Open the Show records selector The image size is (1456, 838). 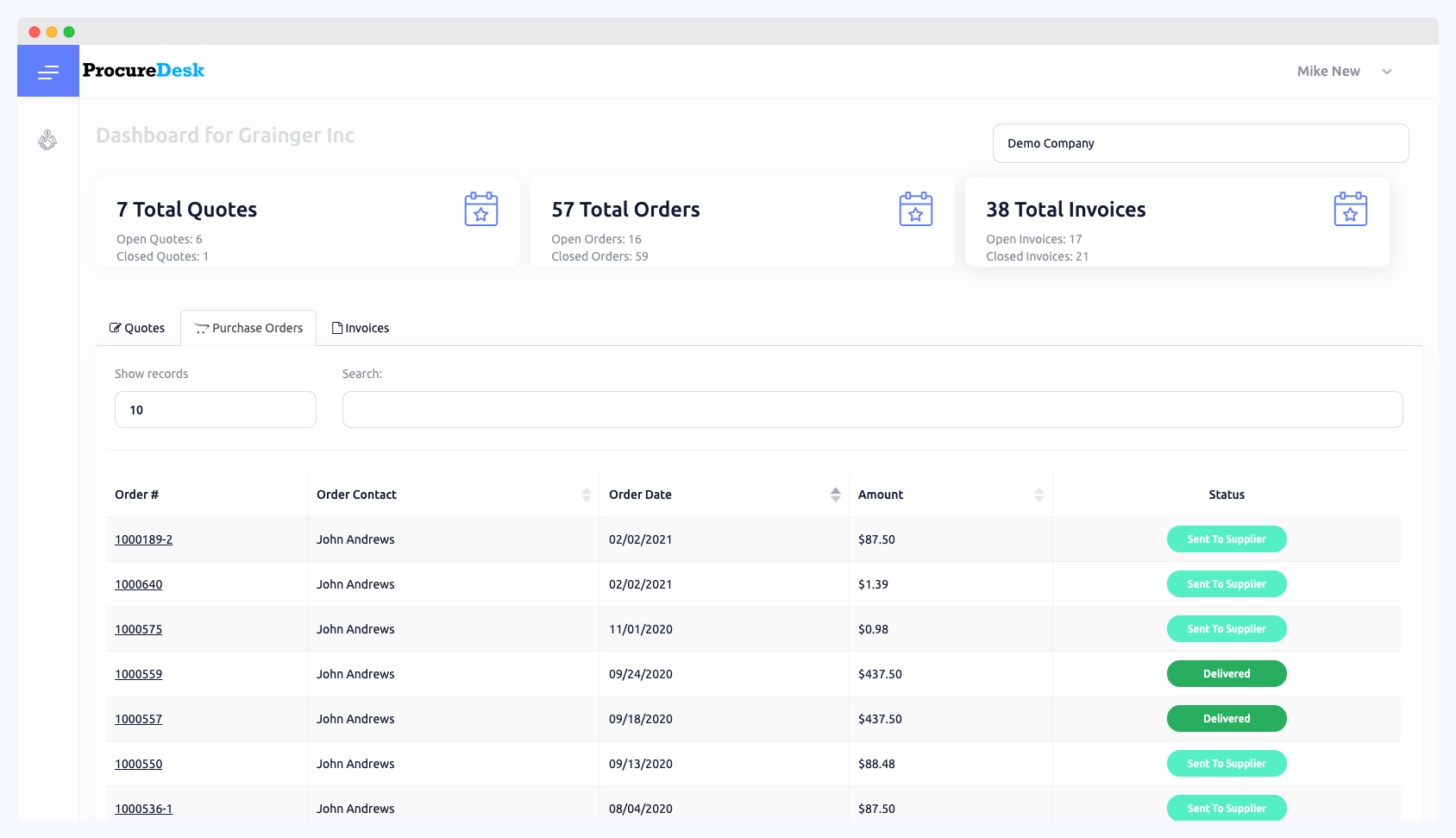point(215,409)
